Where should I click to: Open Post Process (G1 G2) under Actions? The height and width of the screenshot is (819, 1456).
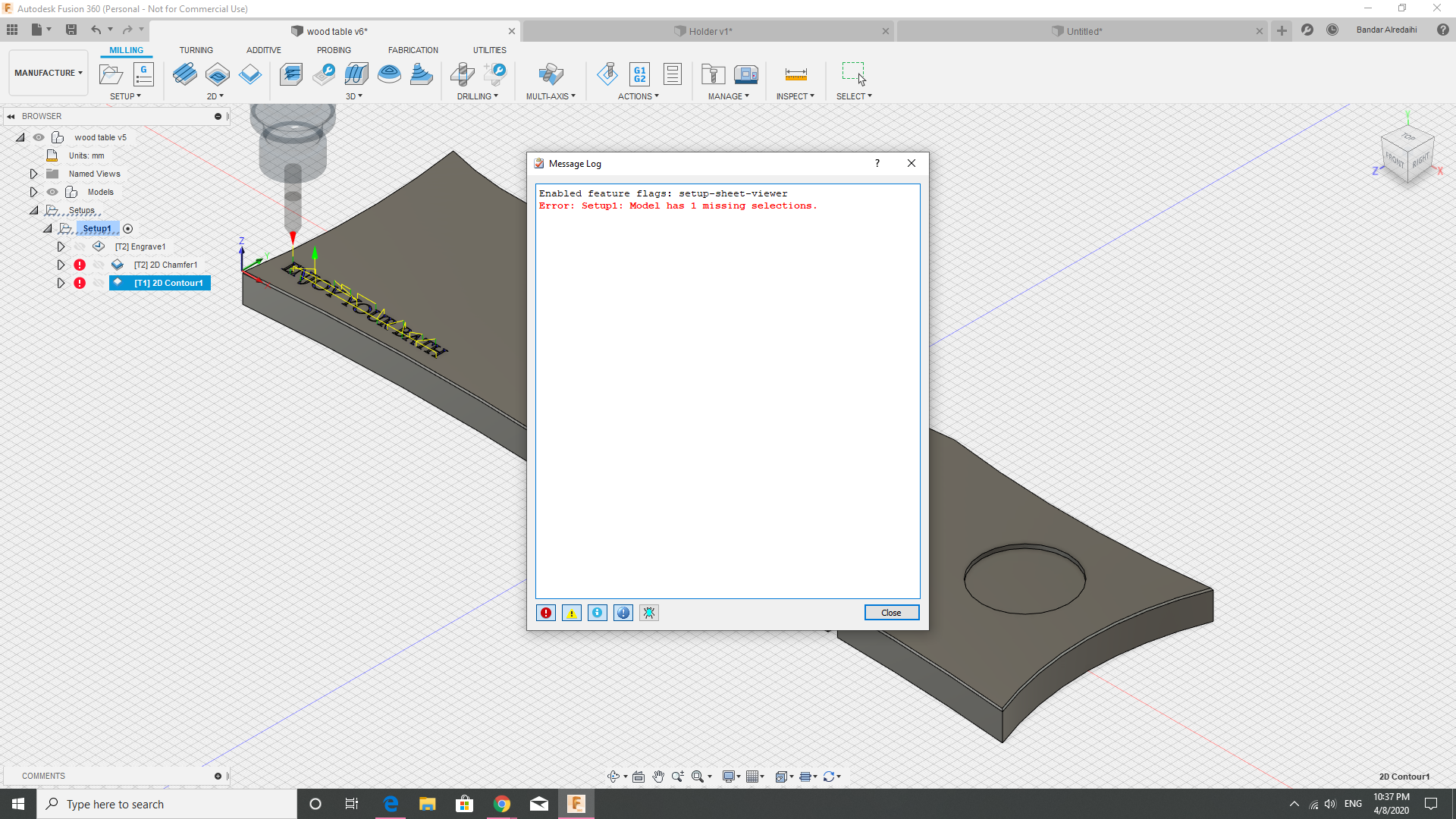[x=639, y=74]
